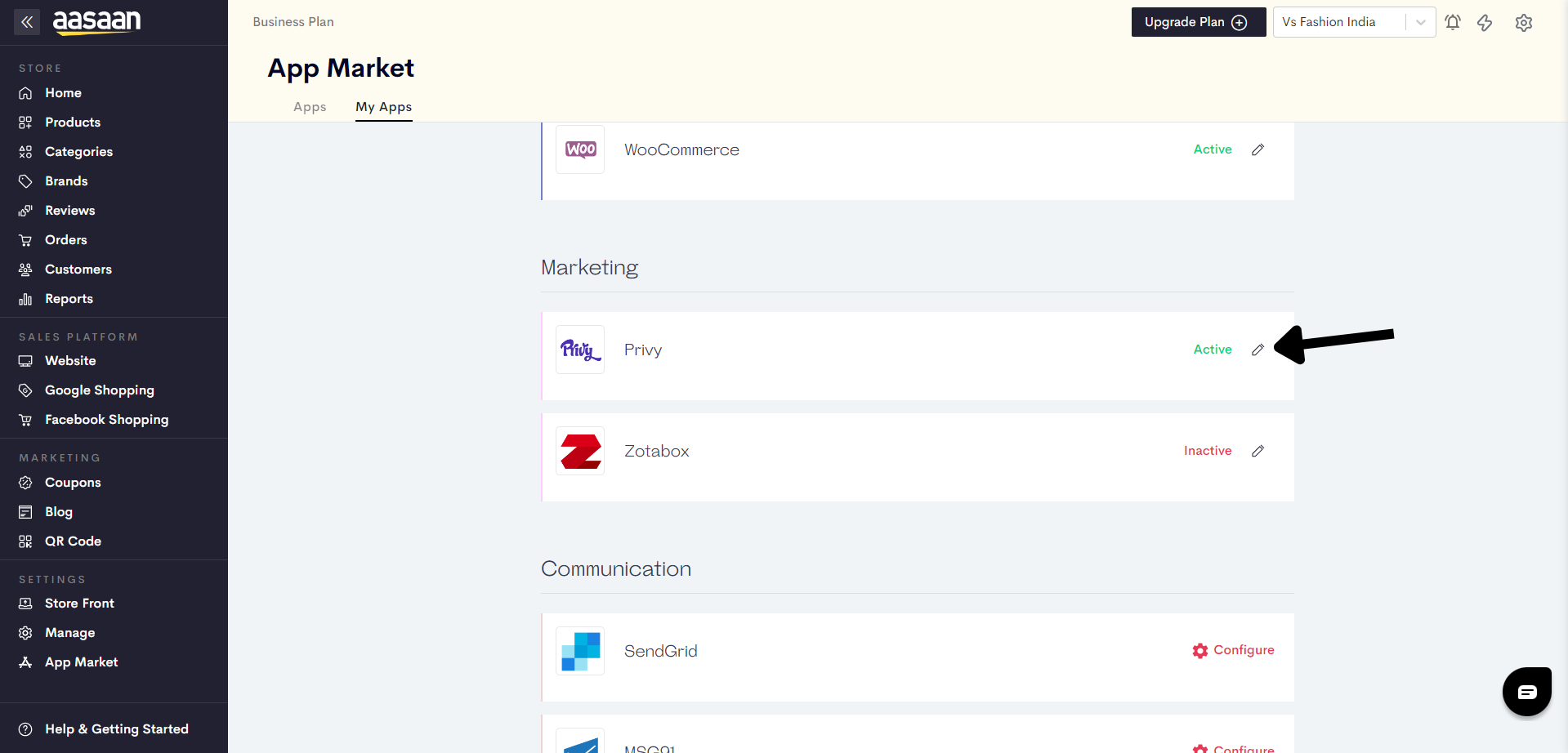Edit Privy app with pencil icon

click(1258, 350)
